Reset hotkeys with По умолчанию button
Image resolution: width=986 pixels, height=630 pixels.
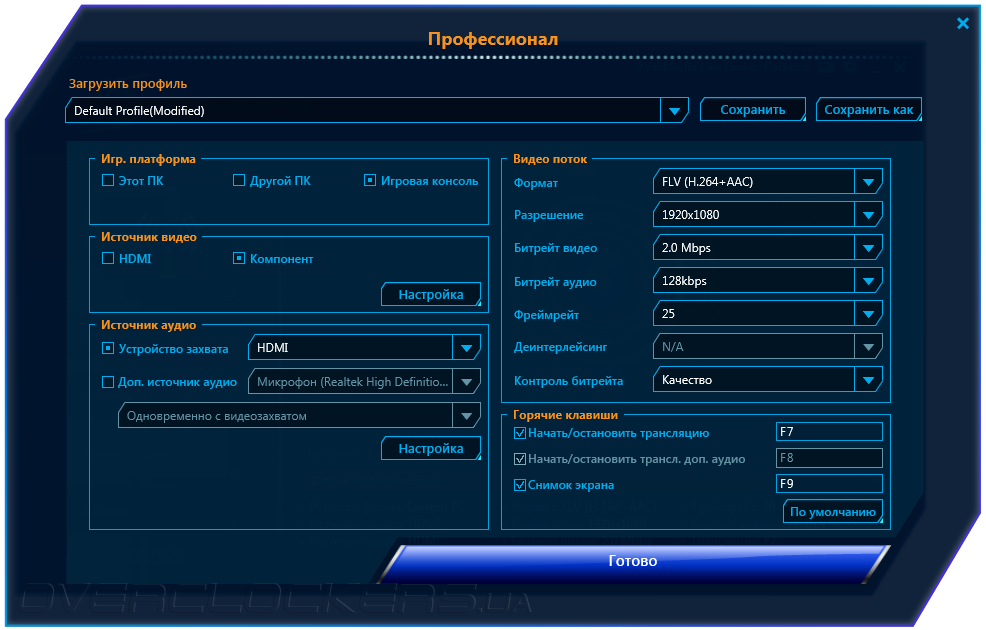coord(833,512)
